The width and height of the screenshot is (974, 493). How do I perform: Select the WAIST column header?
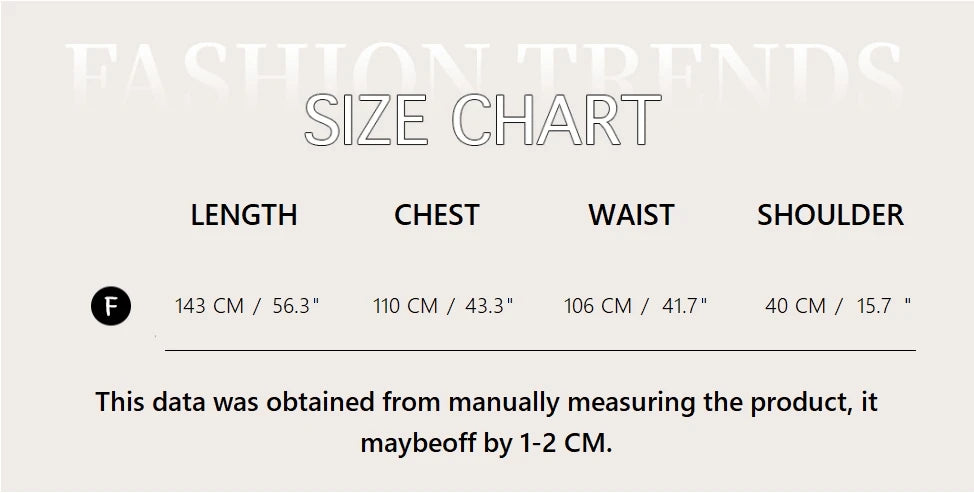(631, 215)
